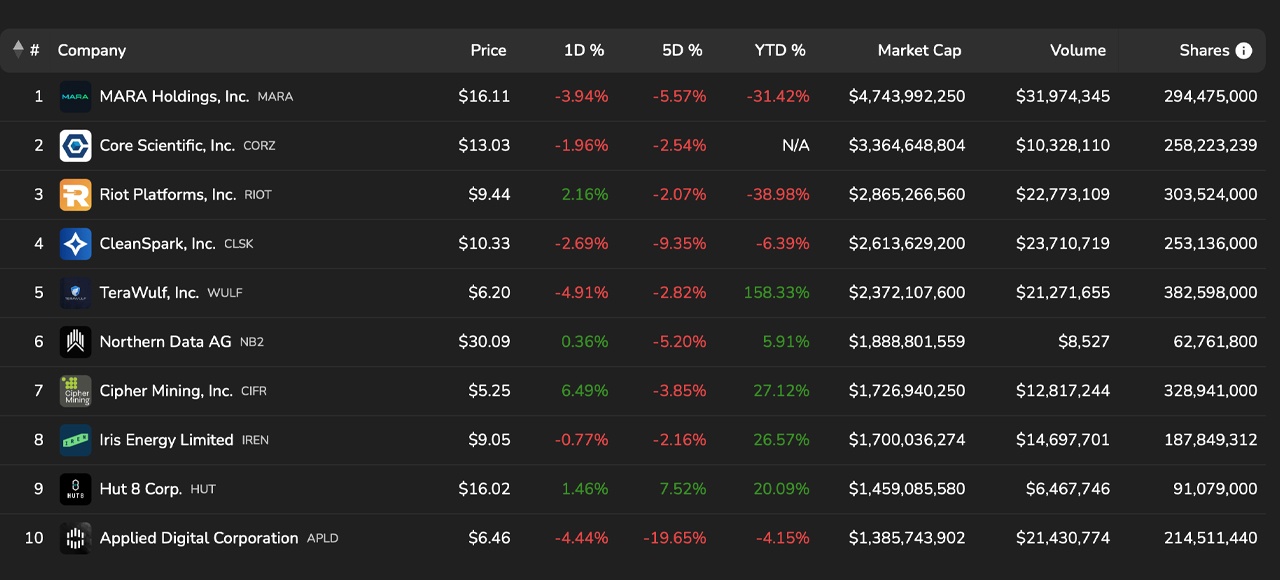Open the MARA Holdings, Inc. company link
Screen dimensions: 1280x580
point(174,97)
